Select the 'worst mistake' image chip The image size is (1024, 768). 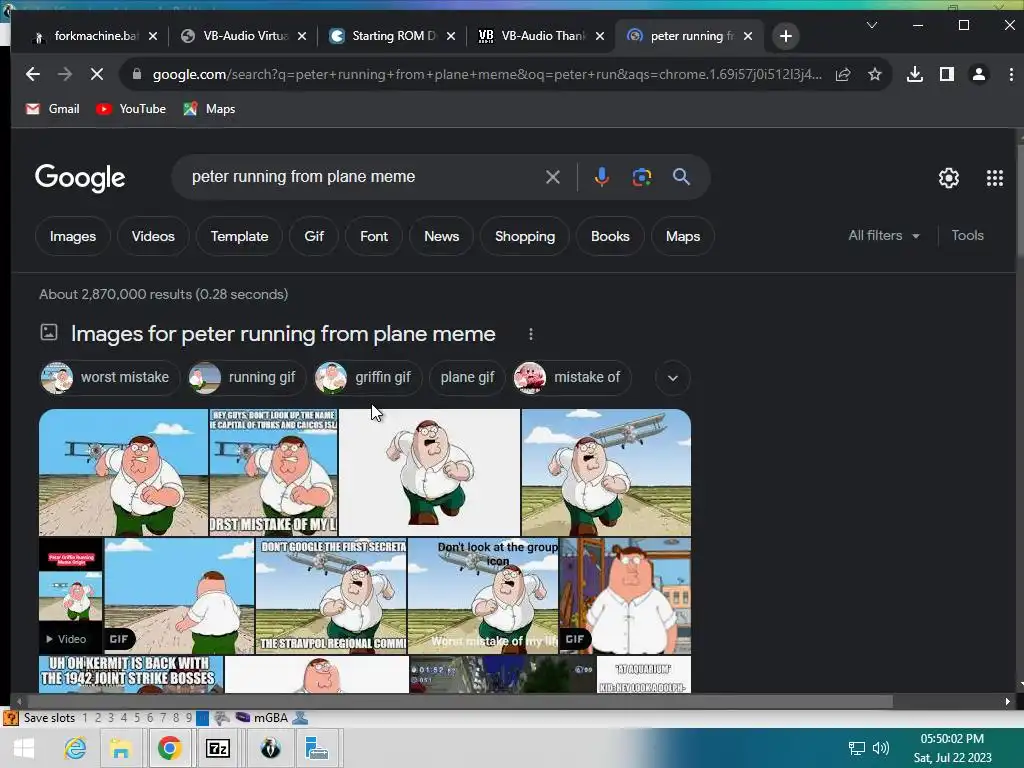[x=109, y=378]
